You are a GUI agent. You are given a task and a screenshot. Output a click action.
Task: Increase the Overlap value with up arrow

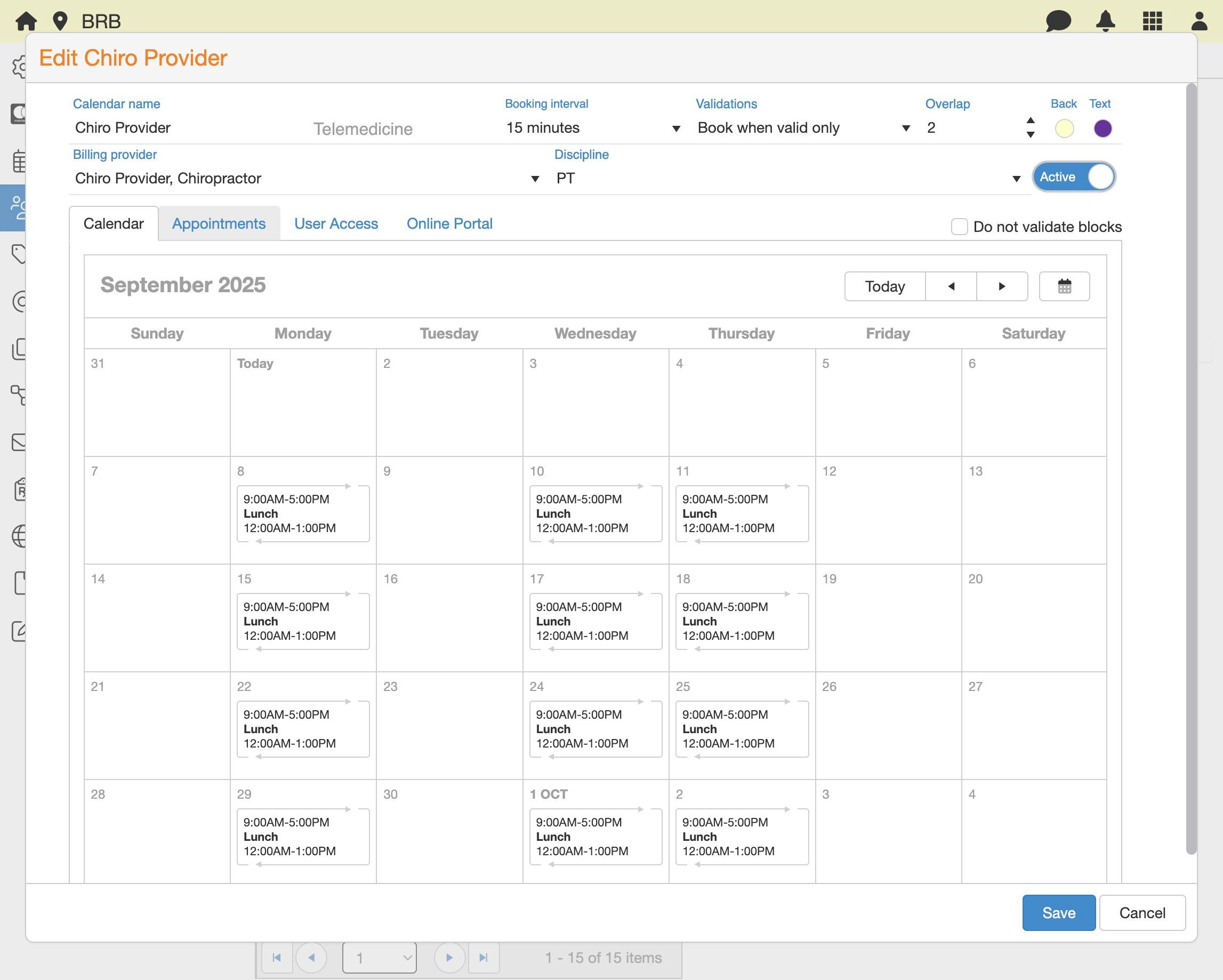point(1031,121)
